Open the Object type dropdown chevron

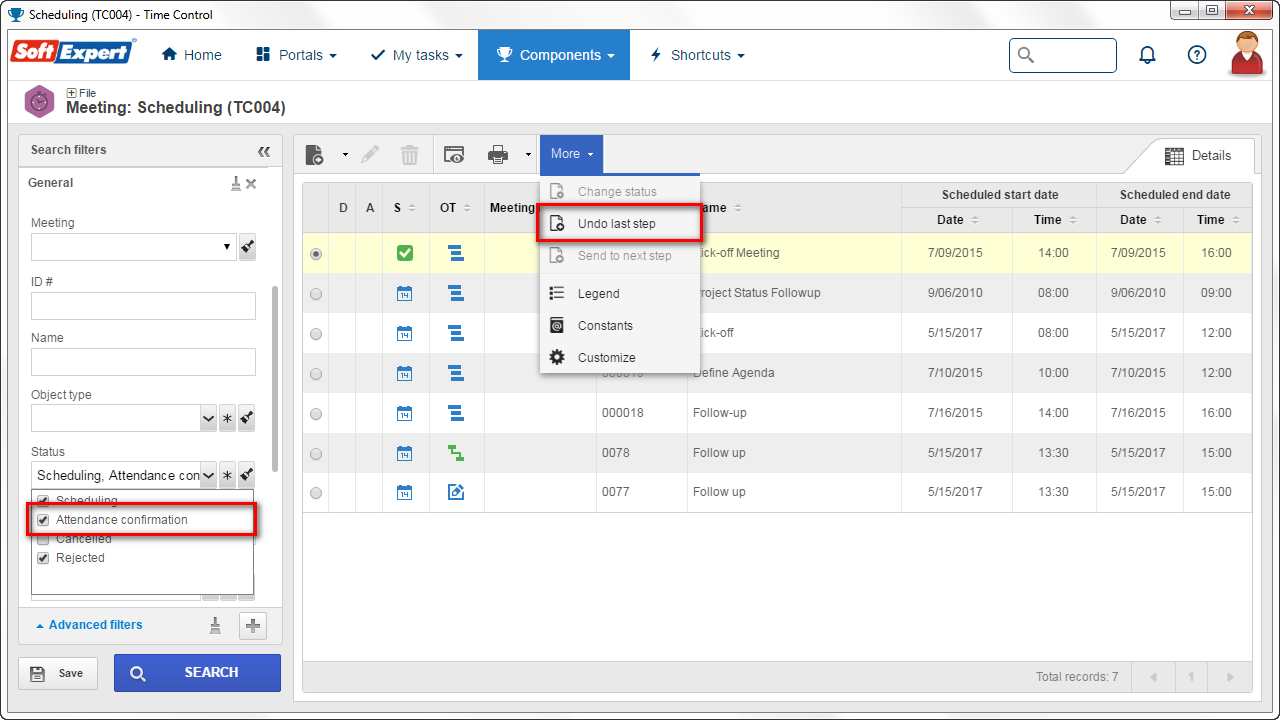point(208,418)
